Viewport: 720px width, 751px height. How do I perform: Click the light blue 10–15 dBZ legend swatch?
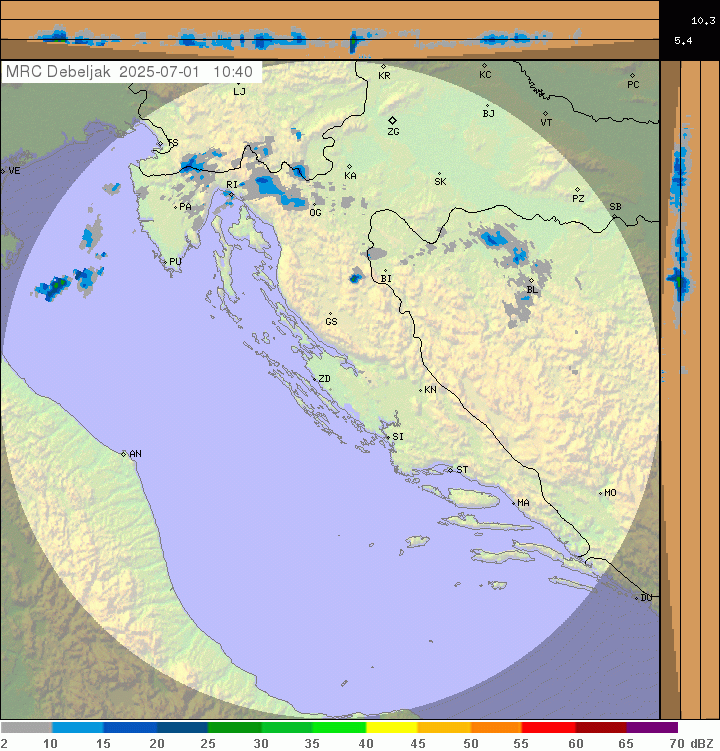pyautogui.click(x=78, y=728)
